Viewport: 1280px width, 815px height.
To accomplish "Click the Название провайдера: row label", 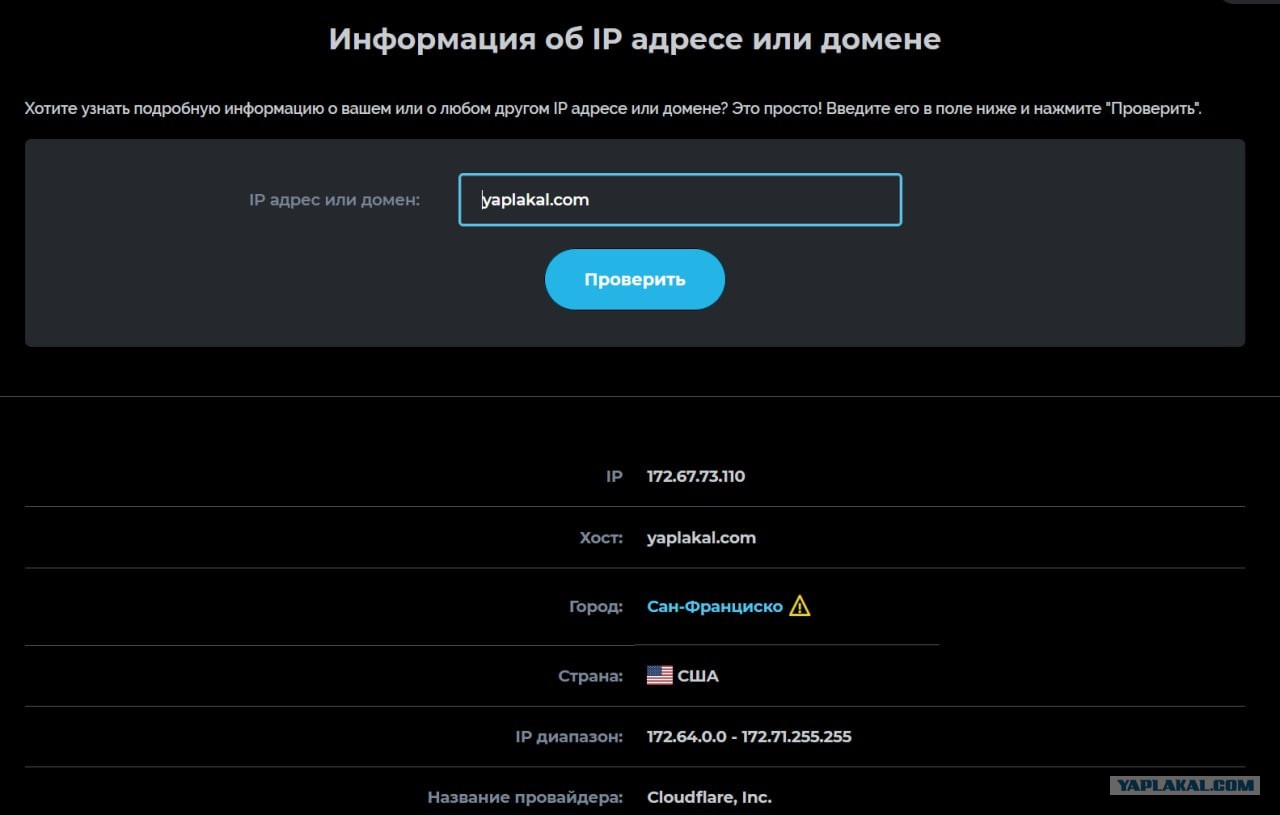I will [x=525, y=798].
